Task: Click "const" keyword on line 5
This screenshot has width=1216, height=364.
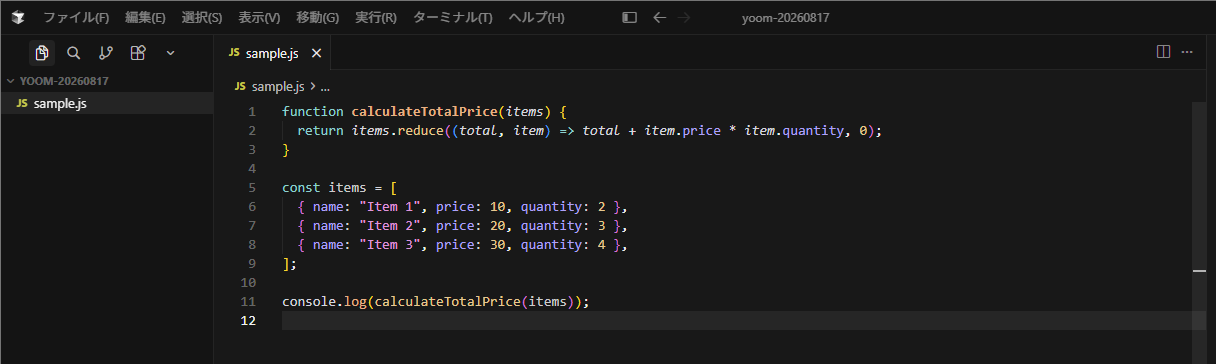Action: click(301, 188)
